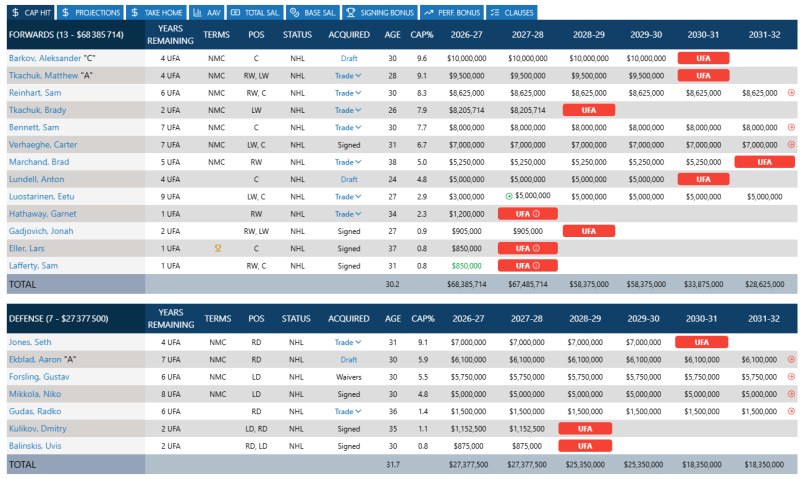This screenshot has width=800, height=479.
Task: Click info icon on Eller's UFA badge
Action: (536, 248)
